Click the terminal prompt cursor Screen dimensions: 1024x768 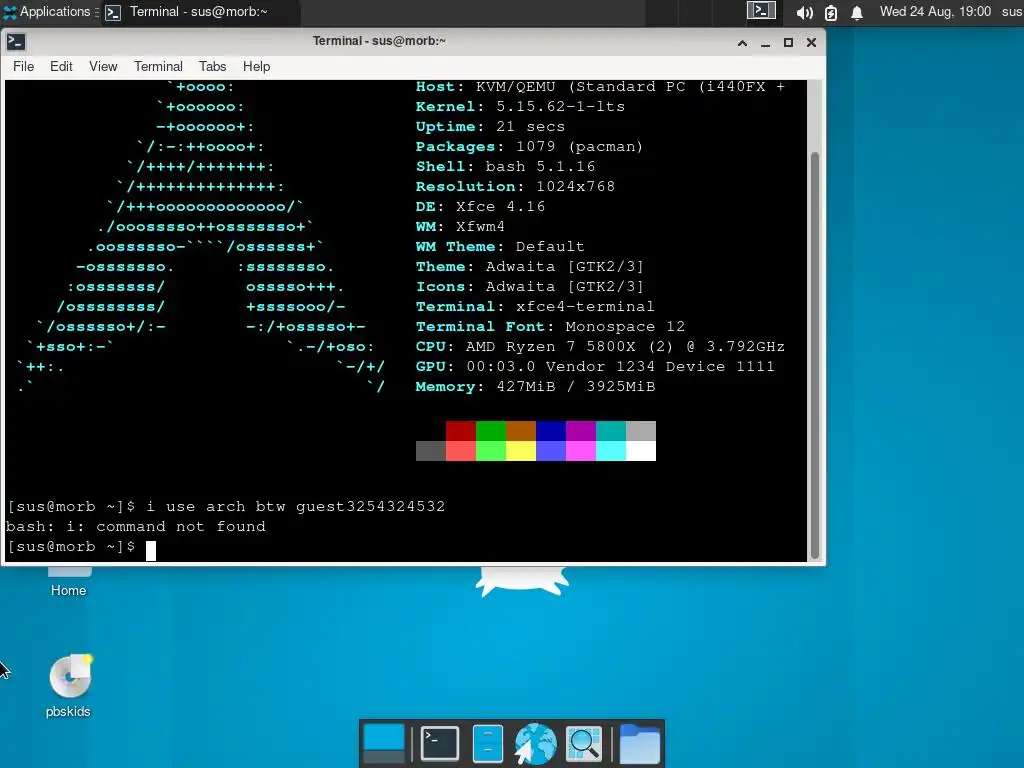151,550
